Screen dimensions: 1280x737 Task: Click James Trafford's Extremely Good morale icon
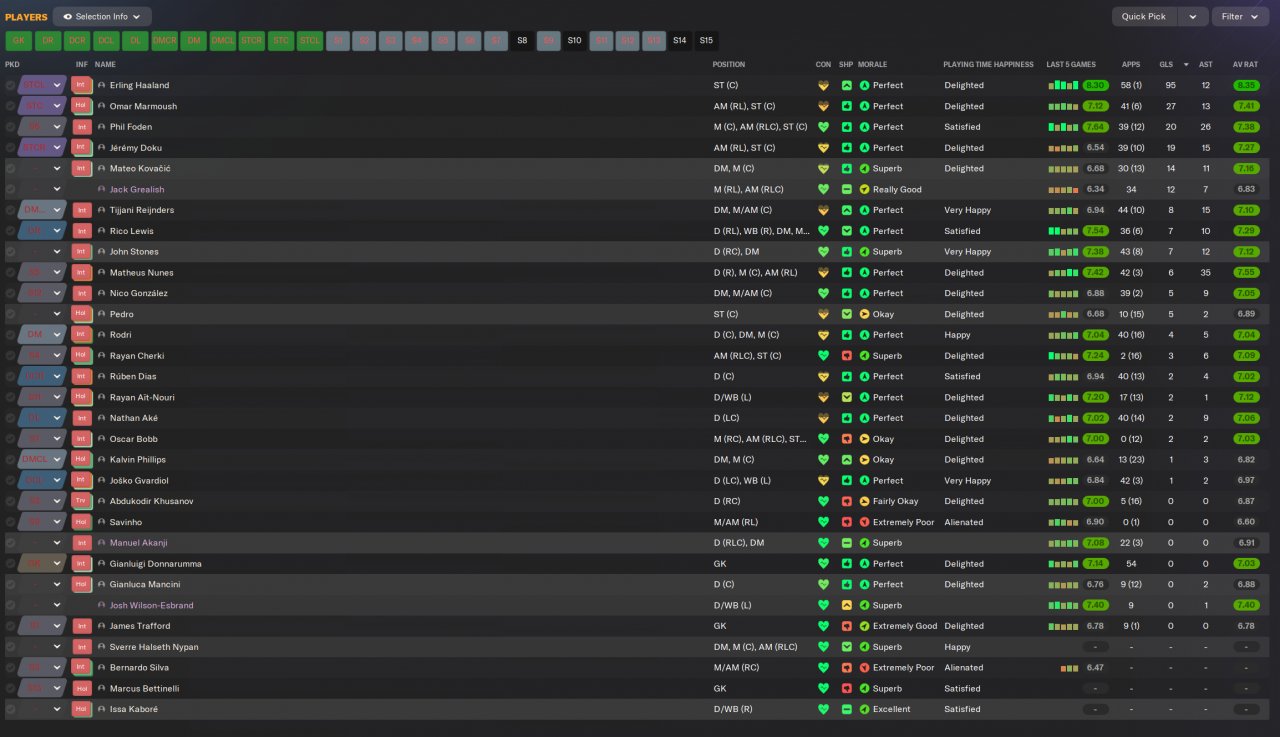coord(865,626)
